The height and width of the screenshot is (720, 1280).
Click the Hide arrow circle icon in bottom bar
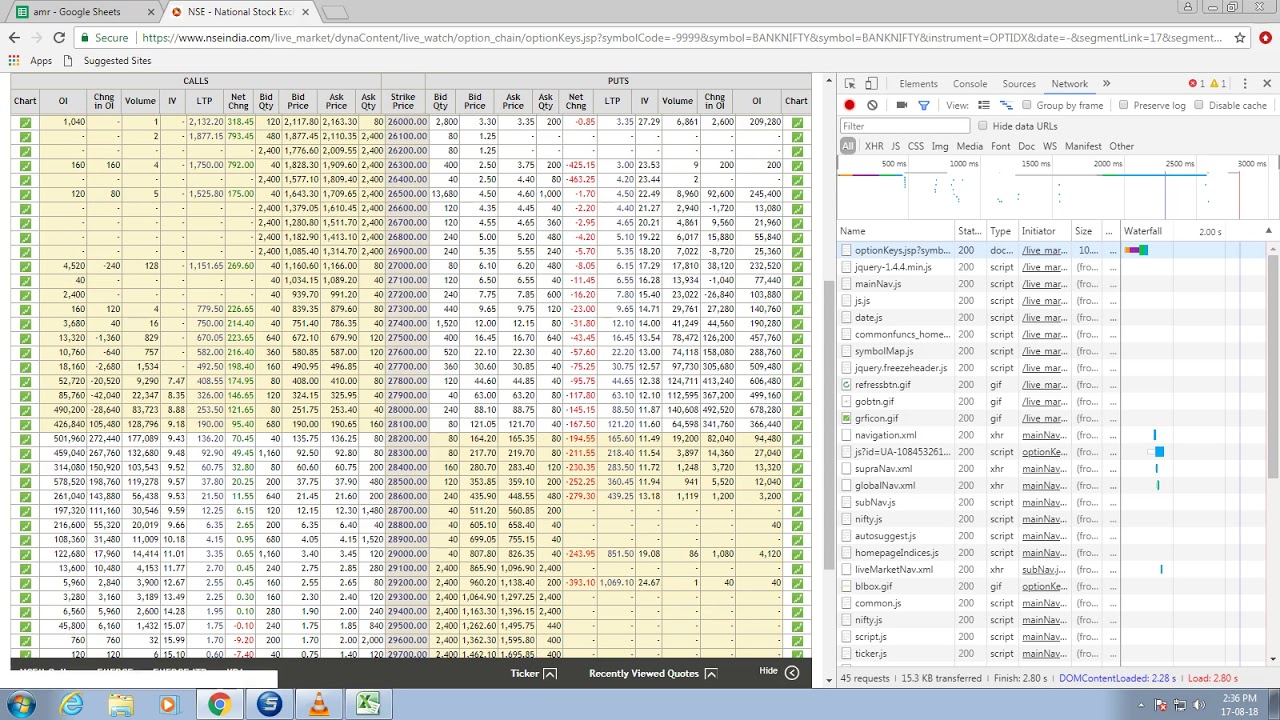click(792, 672)
